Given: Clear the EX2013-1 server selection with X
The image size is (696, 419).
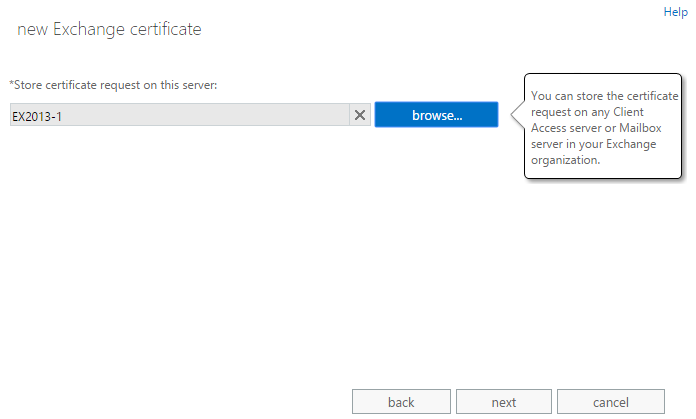Looking at the screenshot, I should [360, 115].
